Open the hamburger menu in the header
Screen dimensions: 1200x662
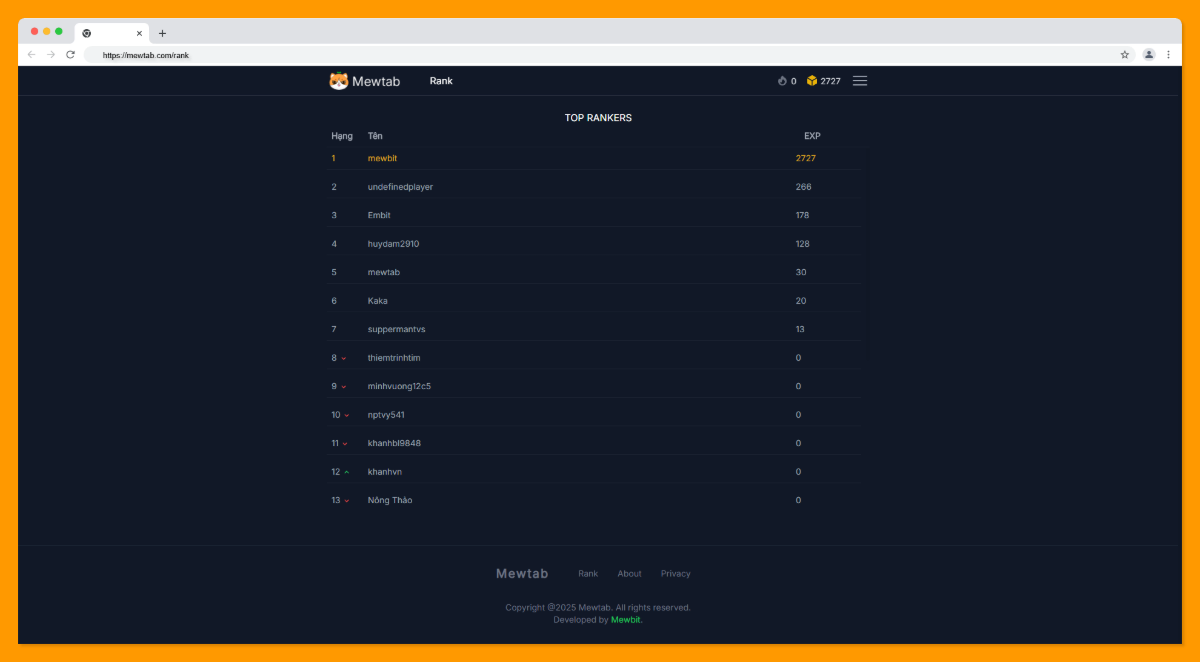pos(859,81)
